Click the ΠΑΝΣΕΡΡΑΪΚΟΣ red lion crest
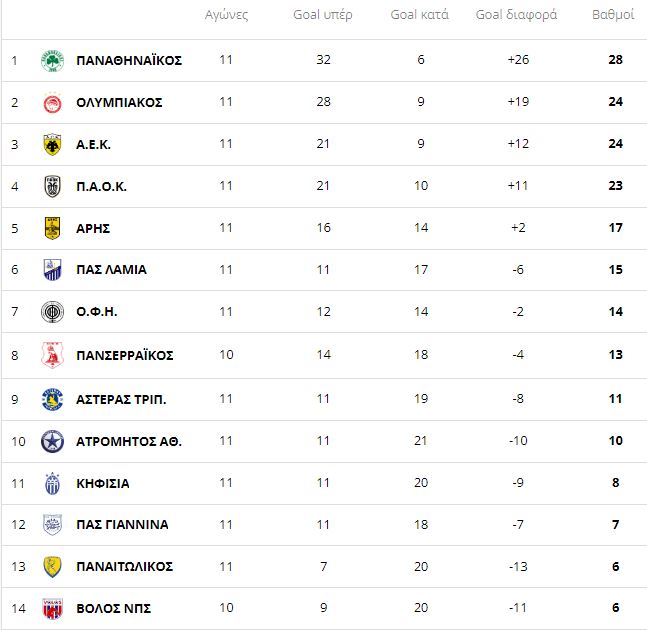This screenshot has width=647, height=630. tap(52, 355)
